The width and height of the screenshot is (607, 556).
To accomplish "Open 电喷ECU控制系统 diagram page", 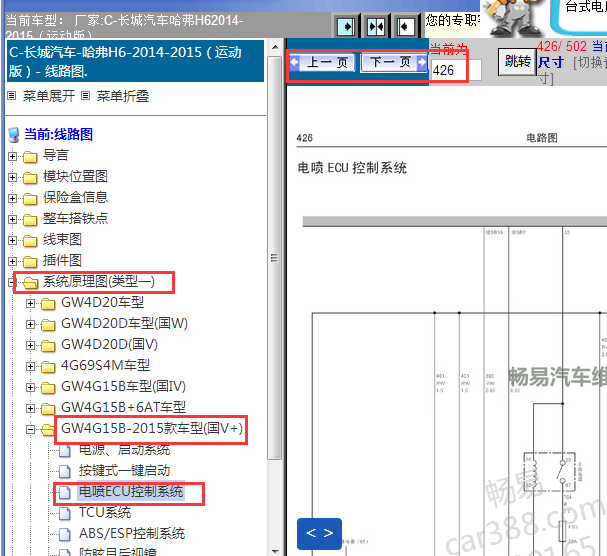I will 131,491.
